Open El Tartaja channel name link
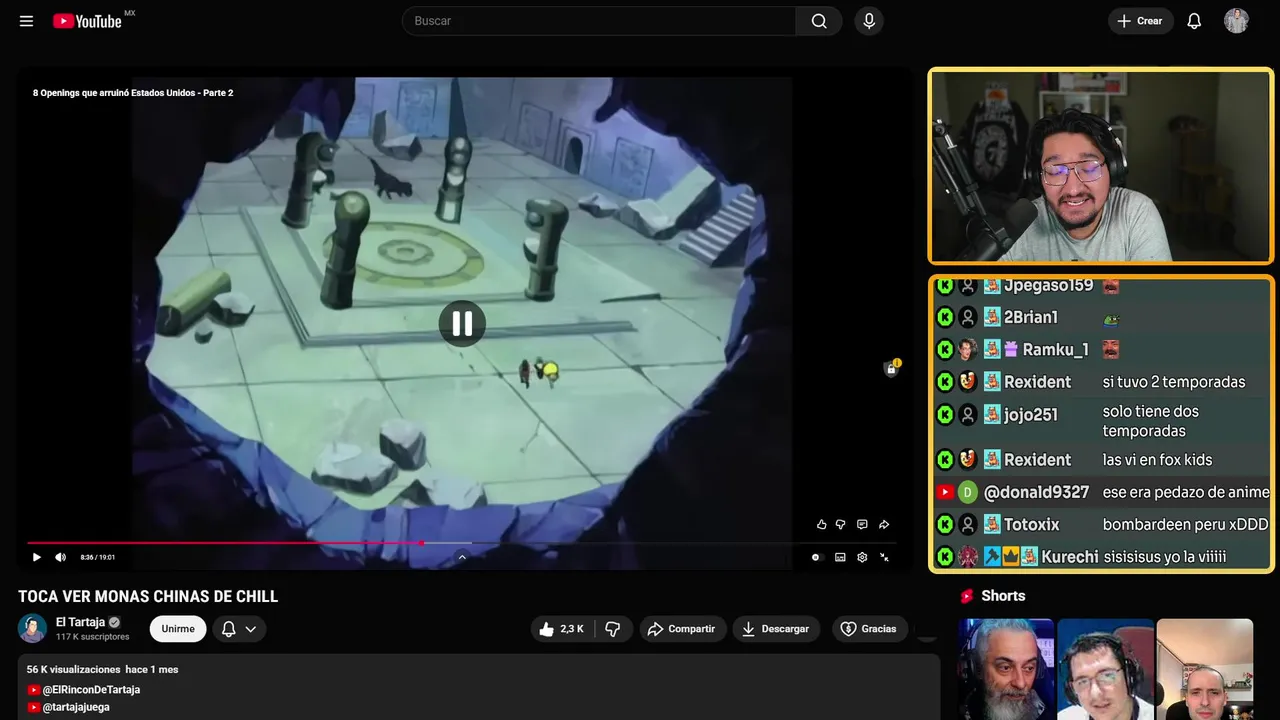 [80, 622]
